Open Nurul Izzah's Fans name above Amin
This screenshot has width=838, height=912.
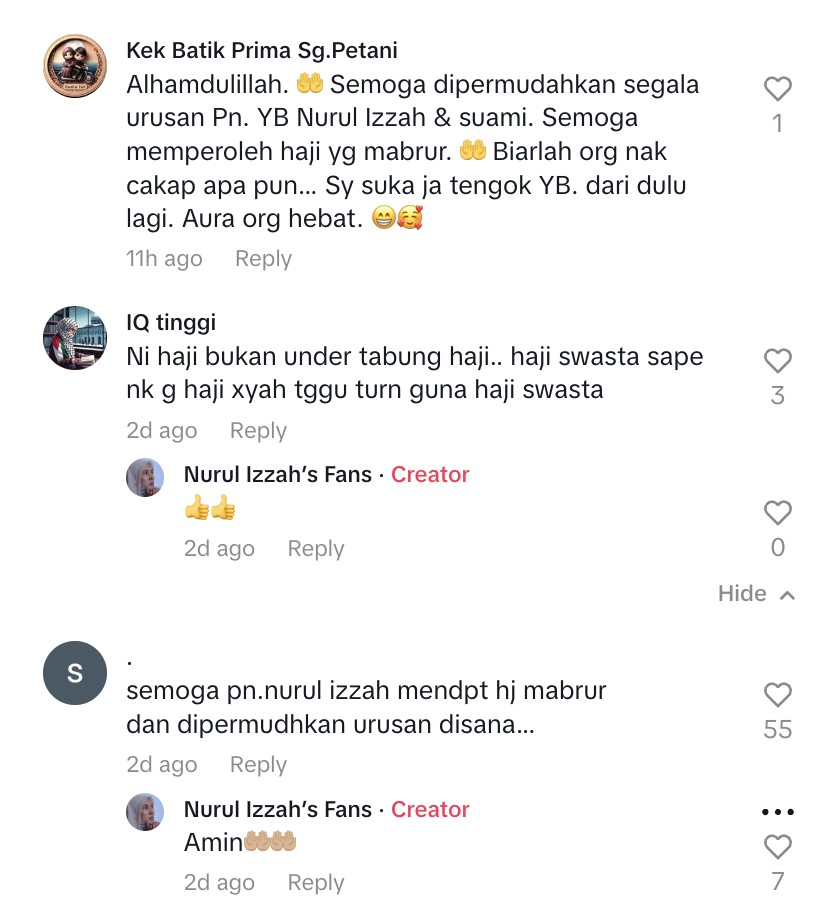pyautogui.click(x=277, y=810)
